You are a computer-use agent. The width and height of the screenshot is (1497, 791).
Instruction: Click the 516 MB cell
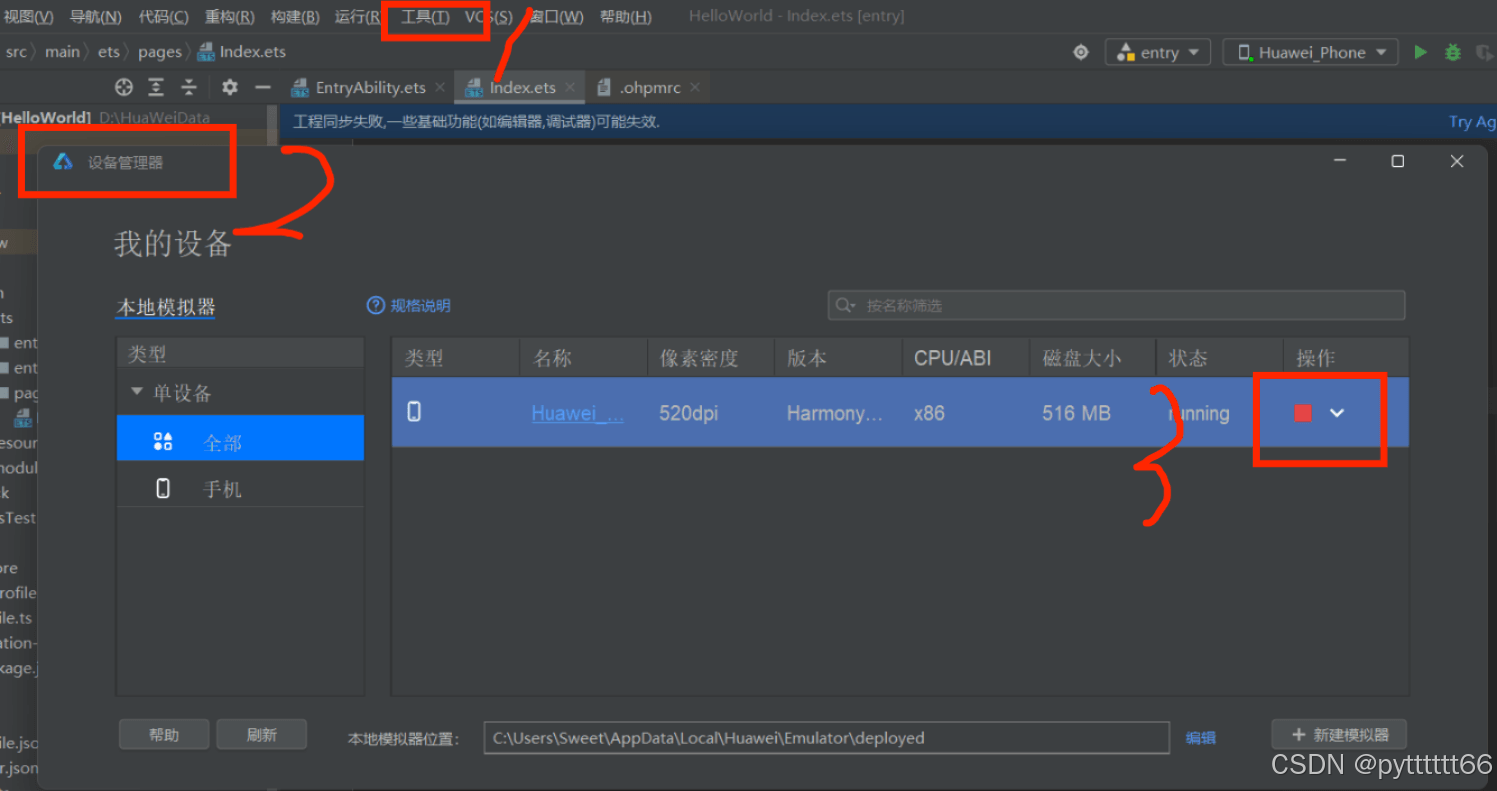pos(1076,413)
